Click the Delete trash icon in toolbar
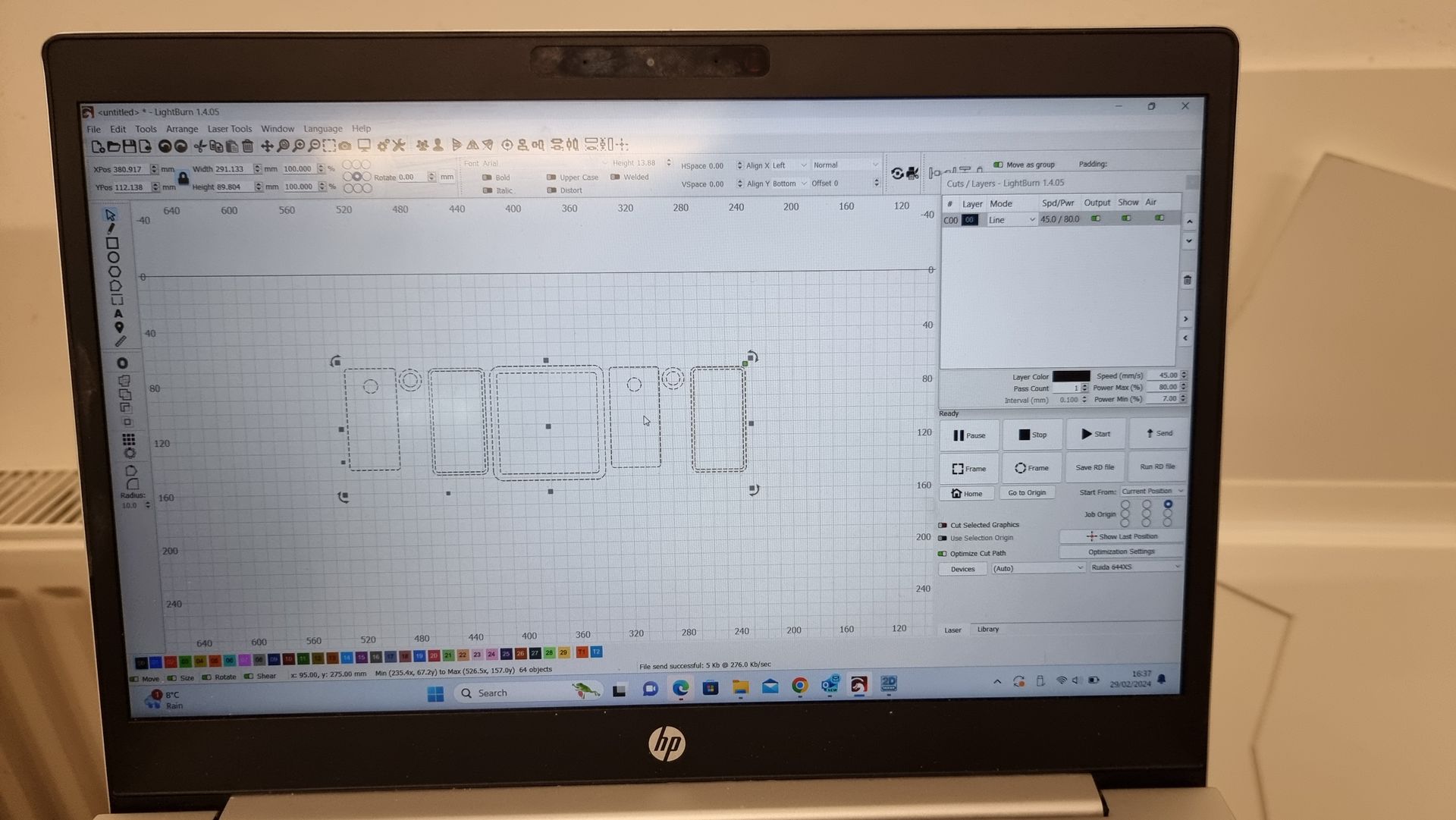 (x=247, y=146)
